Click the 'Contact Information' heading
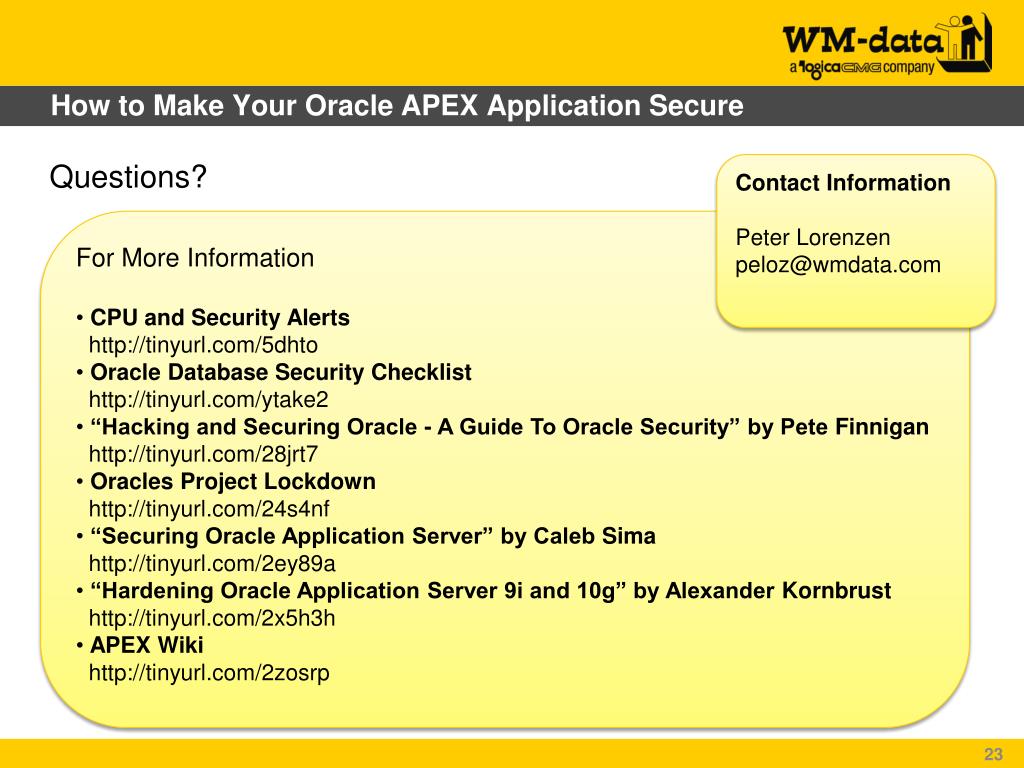This screenshot has width=1024, height=768. pos(842,183)
